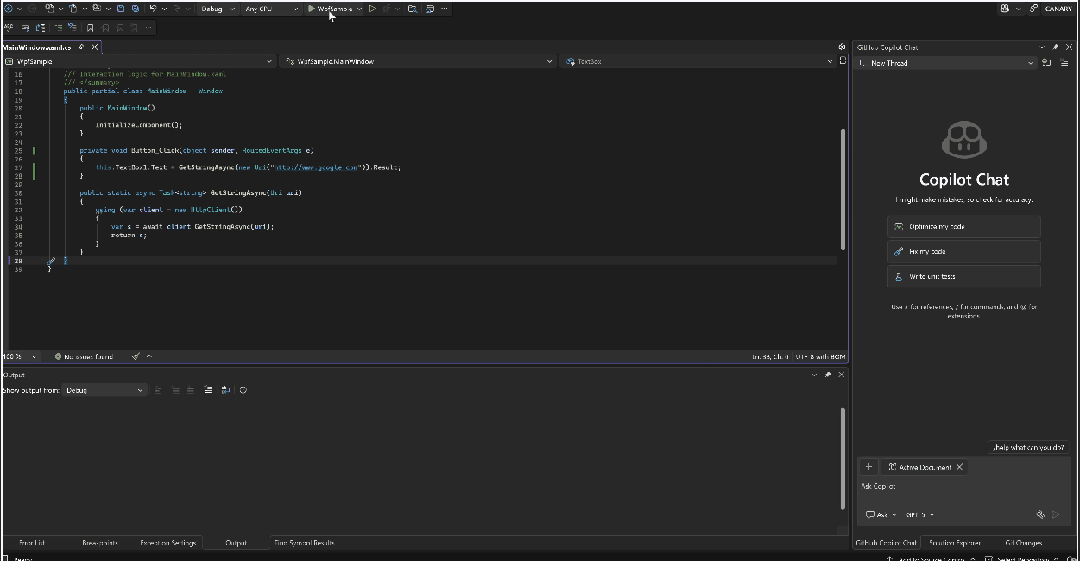Viewport: 1080px width, 561px height.
Task: Click the code cleanup broom icon
Action: 136,356
